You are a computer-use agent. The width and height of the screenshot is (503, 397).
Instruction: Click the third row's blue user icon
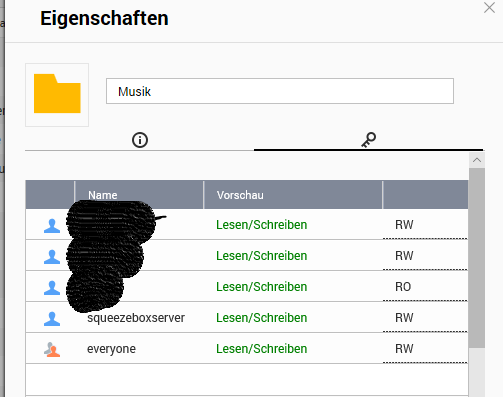pyautogui.click(x=52, y=288)
